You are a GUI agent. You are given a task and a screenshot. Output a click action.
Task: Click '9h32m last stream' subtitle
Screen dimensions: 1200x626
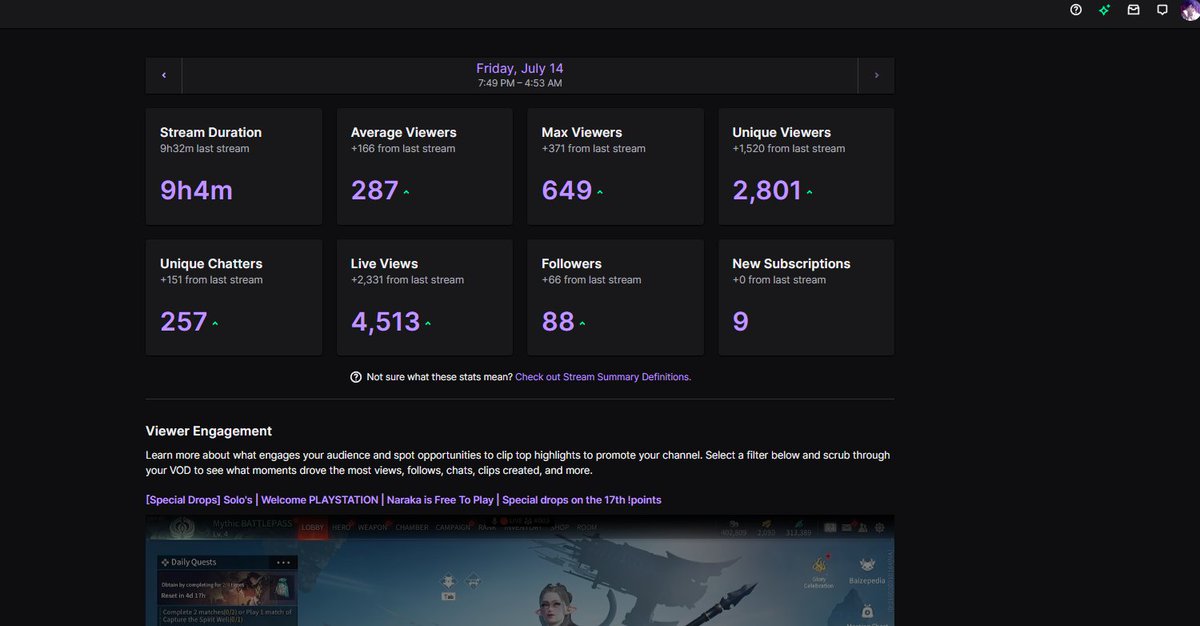[x=205, y=148]
